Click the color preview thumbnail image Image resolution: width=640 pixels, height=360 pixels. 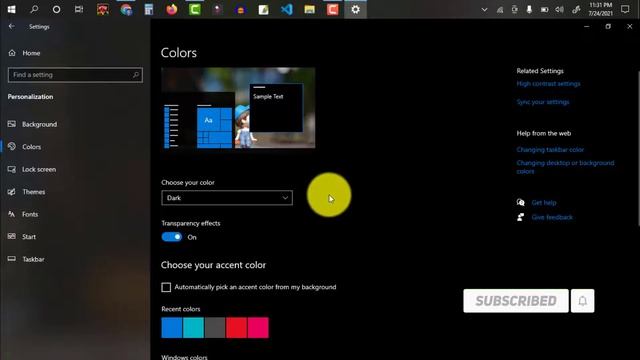tap(238, 108)
